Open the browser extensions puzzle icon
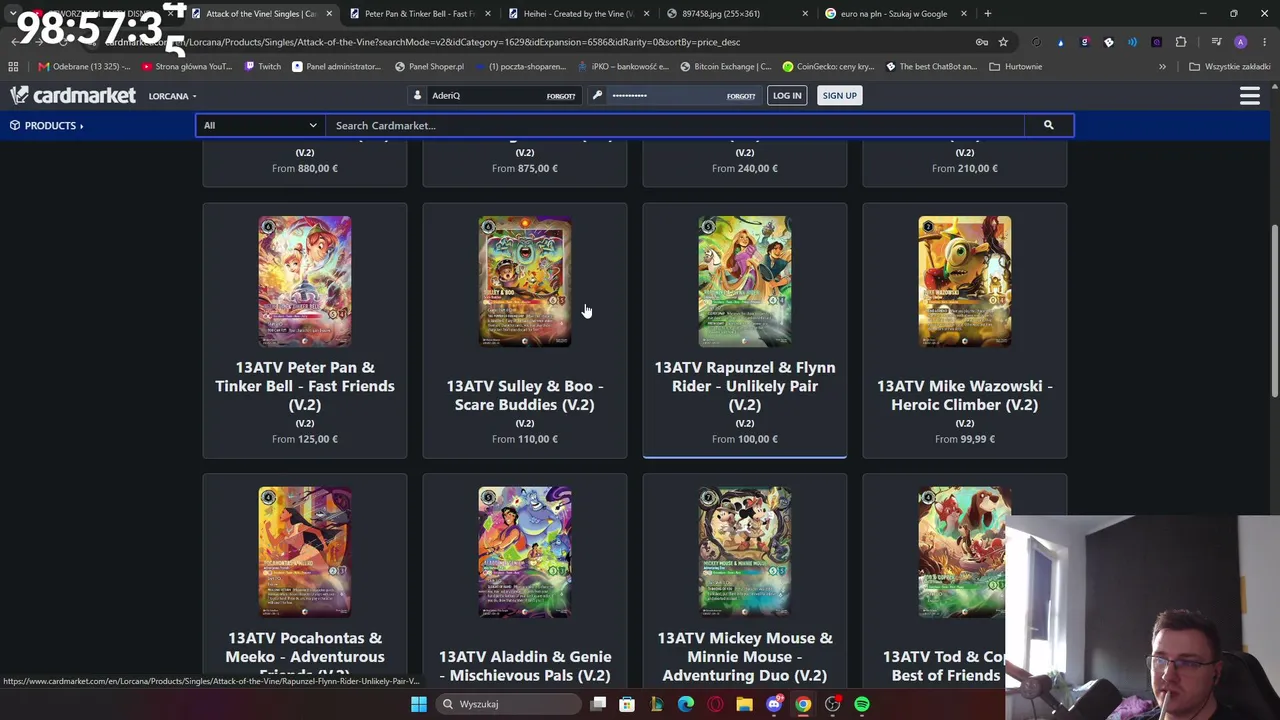 click(x=1181, y=42)
